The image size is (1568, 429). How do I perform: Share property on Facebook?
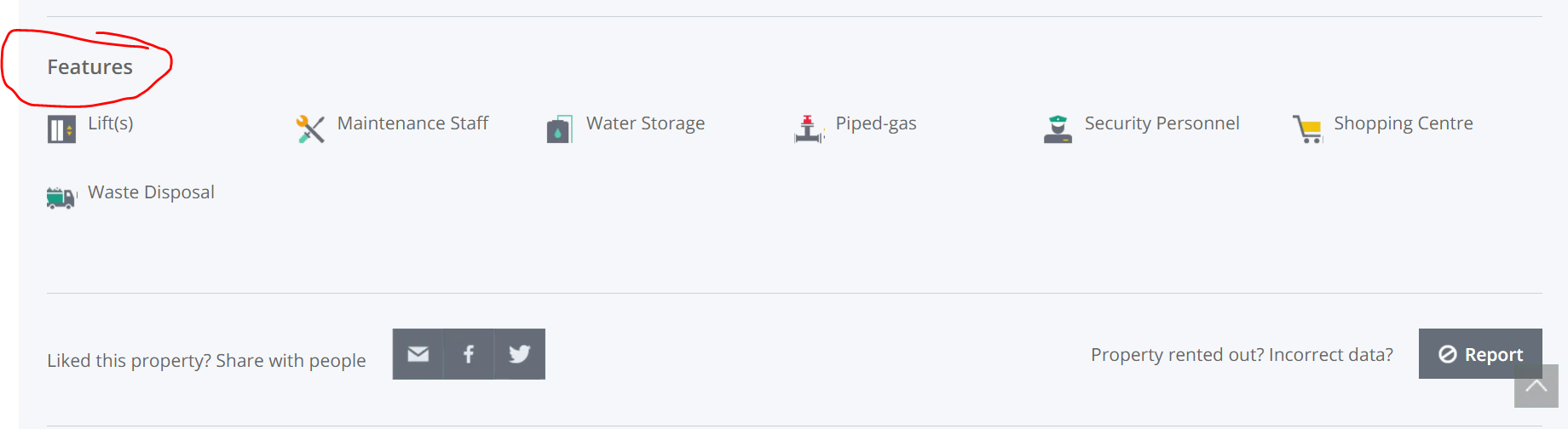pyautogui.click(x=469, y=354)
